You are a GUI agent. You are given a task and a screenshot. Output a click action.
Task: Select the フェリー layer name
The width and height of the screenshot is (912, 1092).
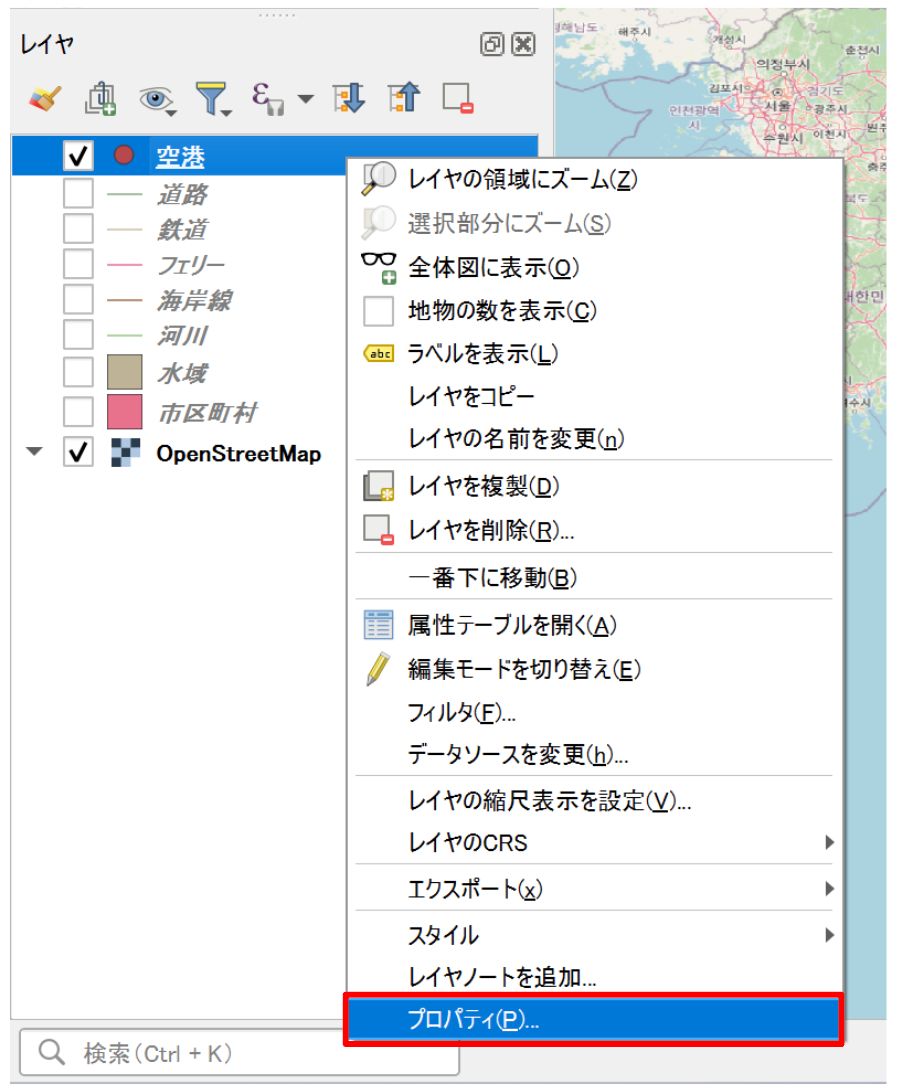coord(191,265)
